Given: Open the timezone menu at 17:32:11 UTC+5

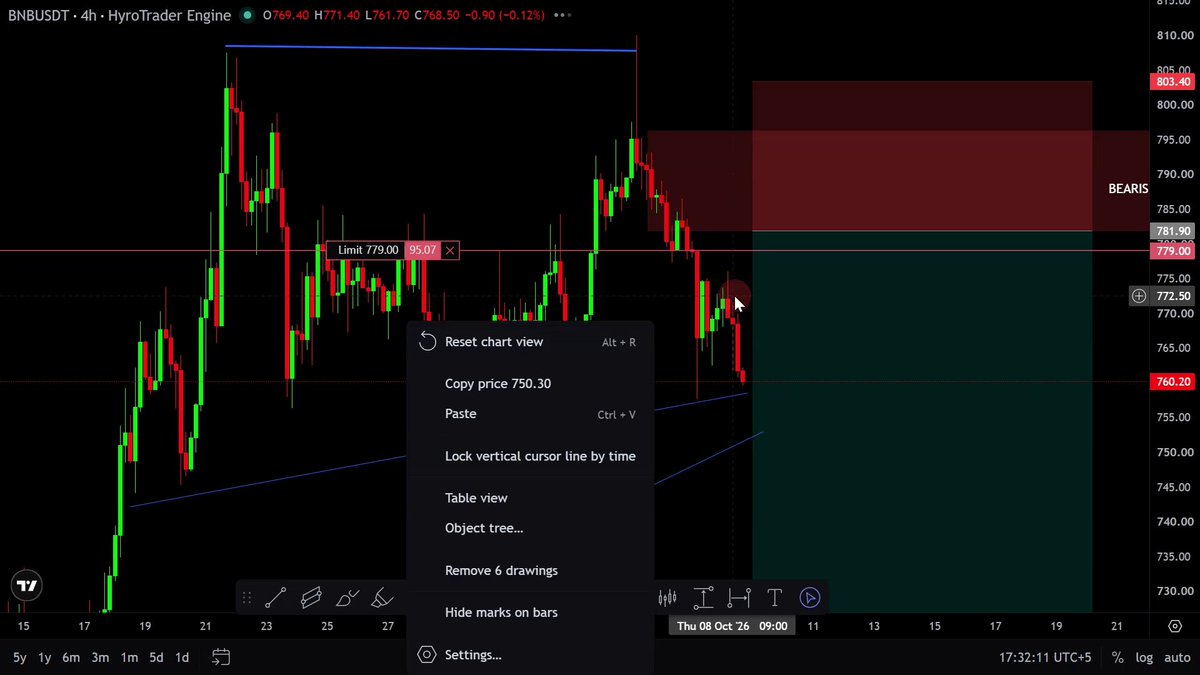Looking at the screenshot, I should [1045, 657].
